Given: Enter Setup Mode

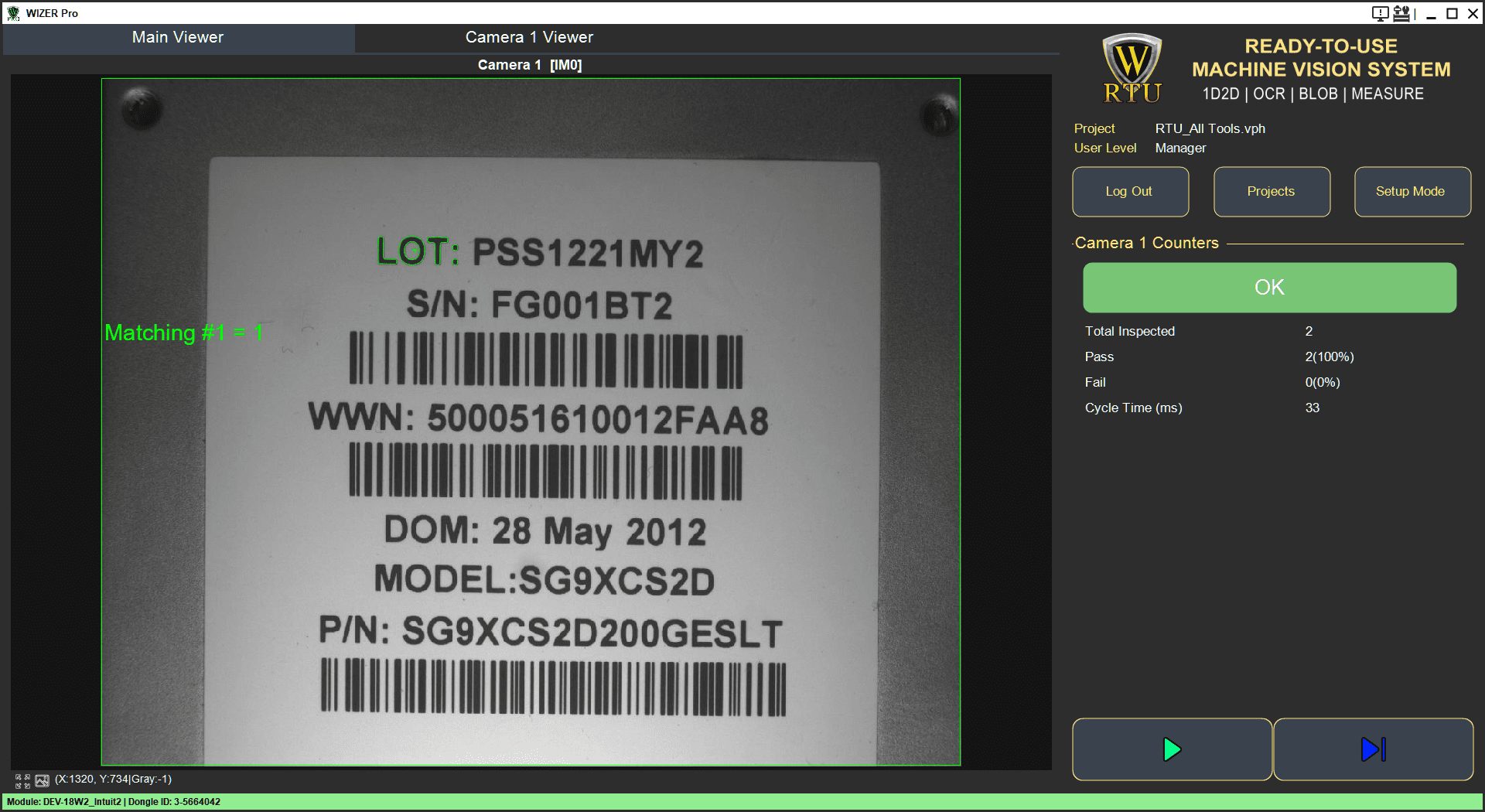Looking at the screenshot, I should click(1412, 192).
